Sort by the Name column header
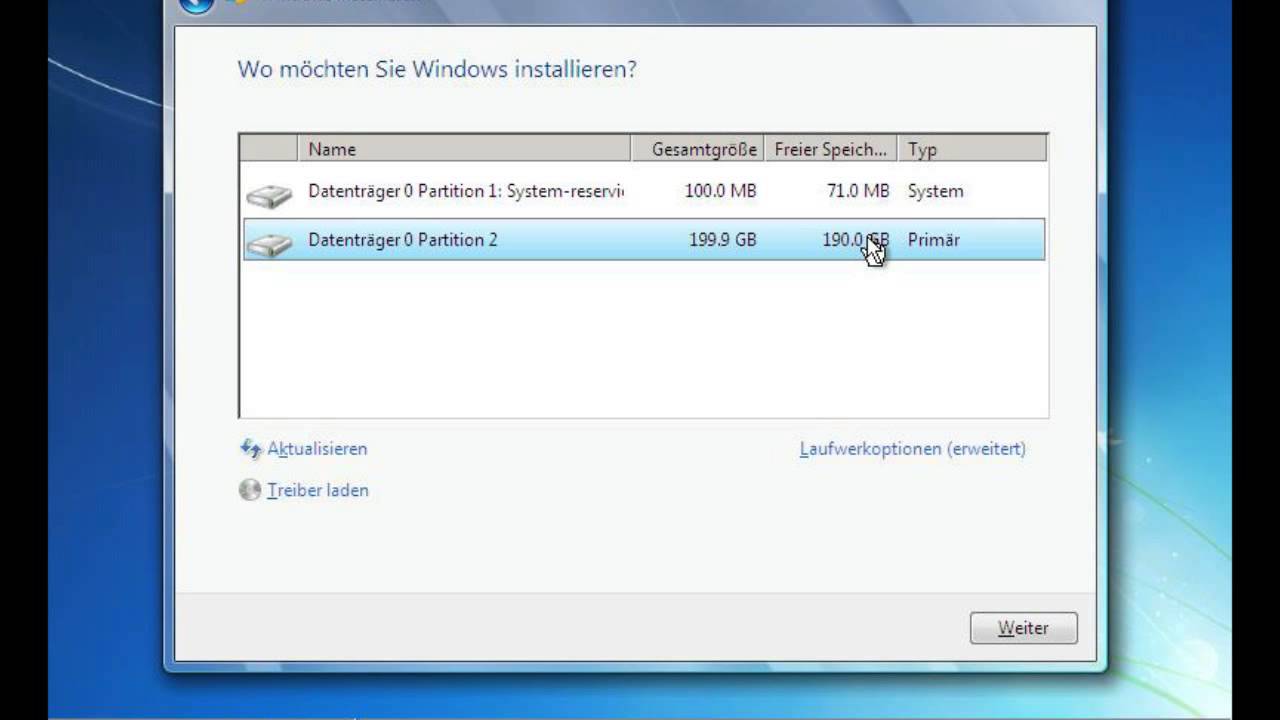The width and height of the screenshot is (1280, 720). tap(465, 149)
